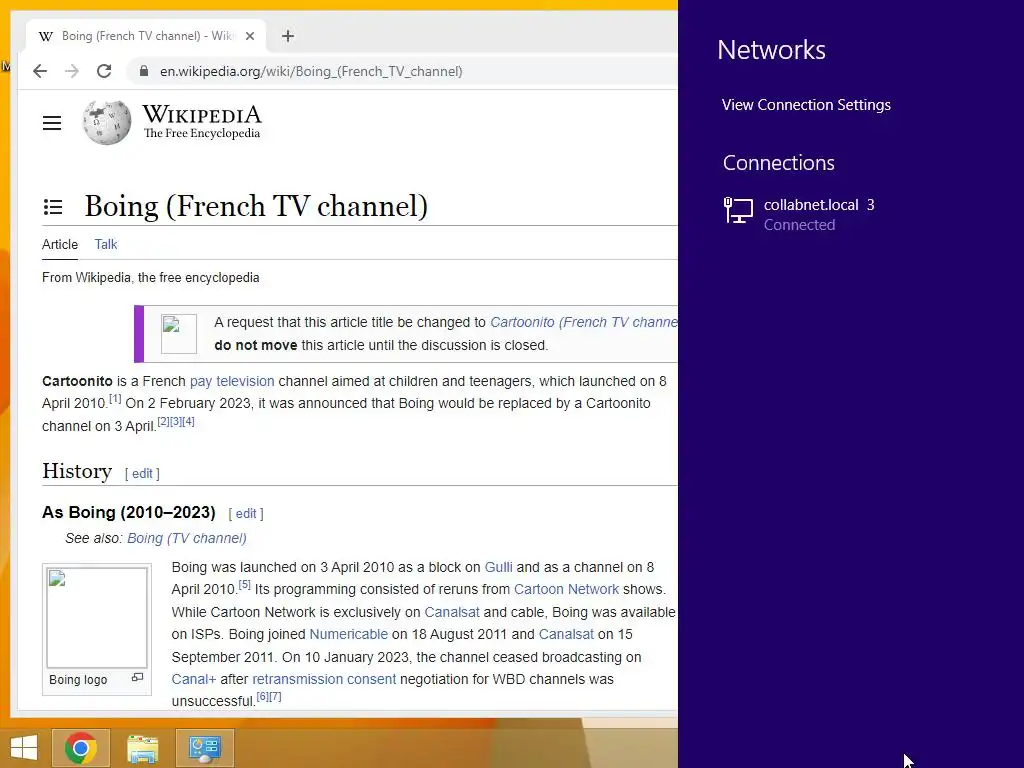Click the browser Back arrow
The height and width of the screenshot is (768, 1024).
pos(40,71)
